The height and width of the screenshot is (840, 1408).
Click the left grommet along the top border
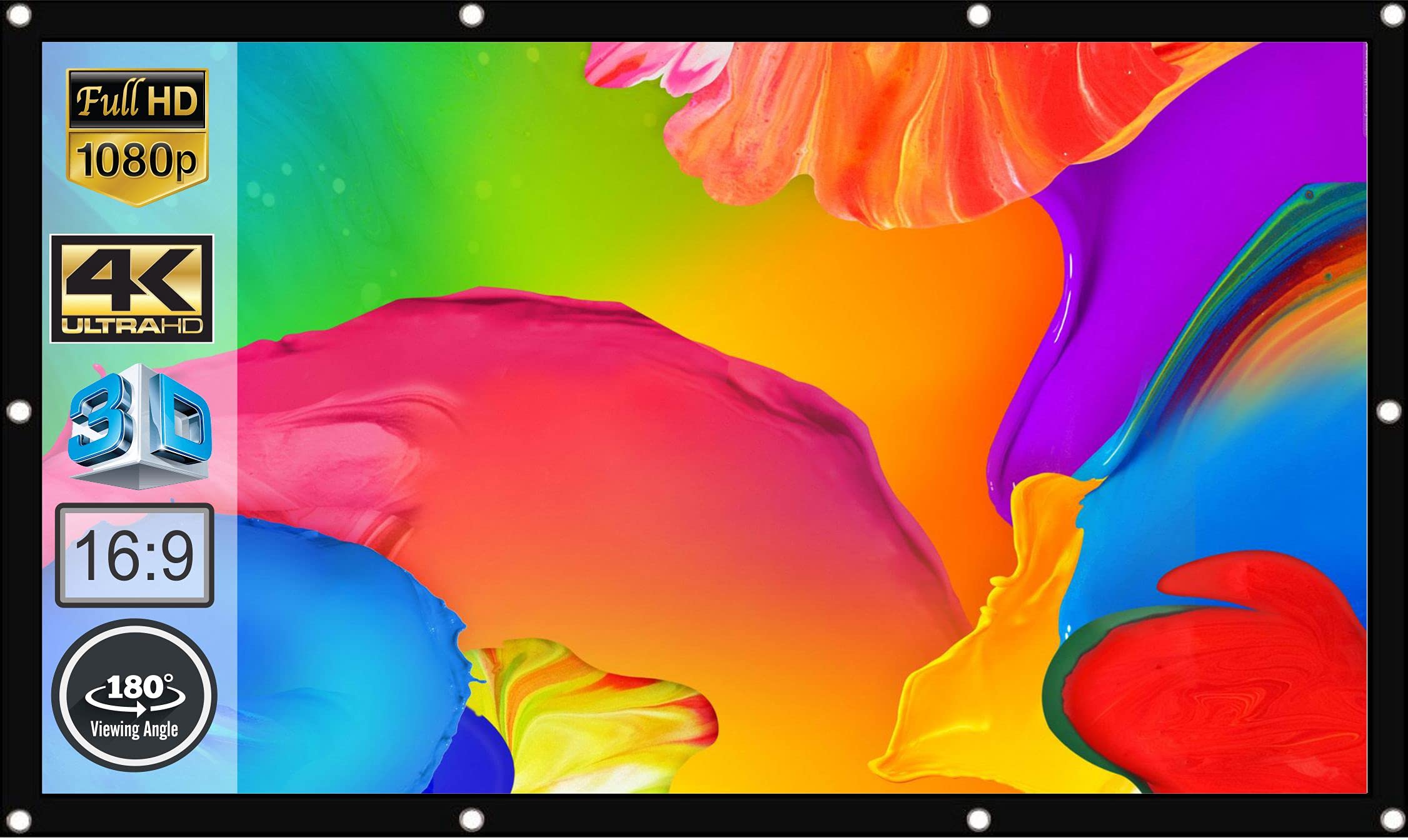471,15
